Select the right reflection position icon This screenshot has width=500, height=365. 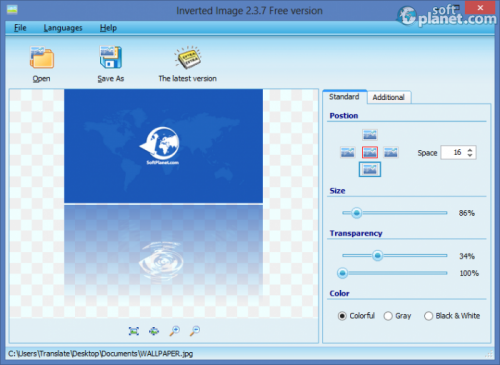point(391,152)
